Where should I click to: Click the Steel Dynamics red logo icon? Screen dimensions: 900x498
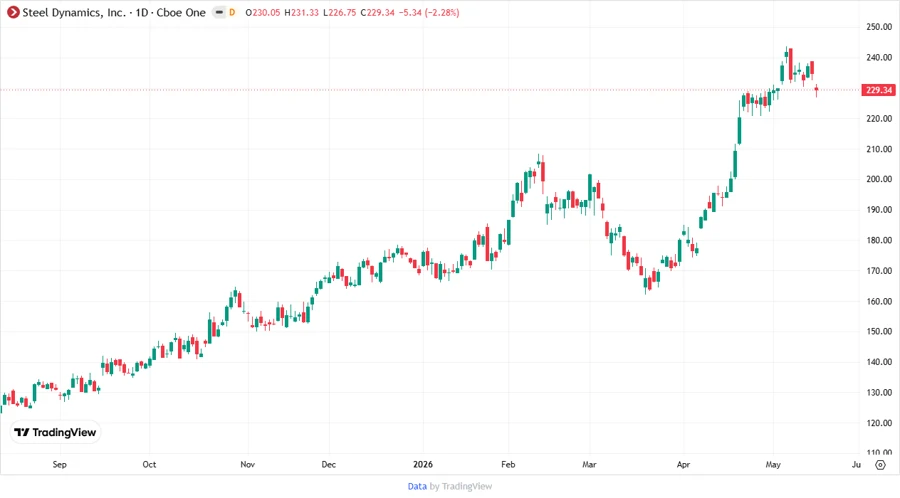point(13,12)
